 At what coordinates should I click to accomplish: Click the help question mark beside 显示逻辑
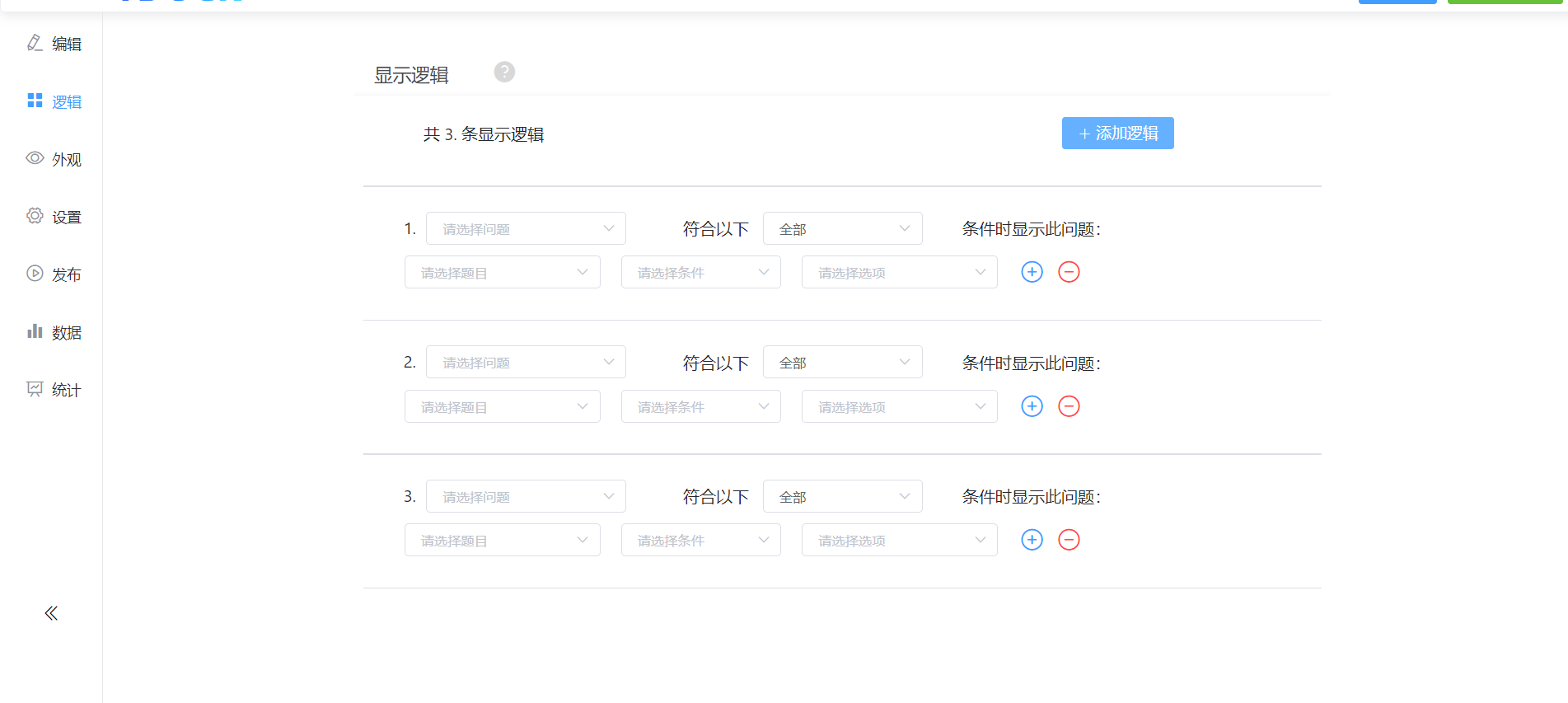[x=504, y=72]
